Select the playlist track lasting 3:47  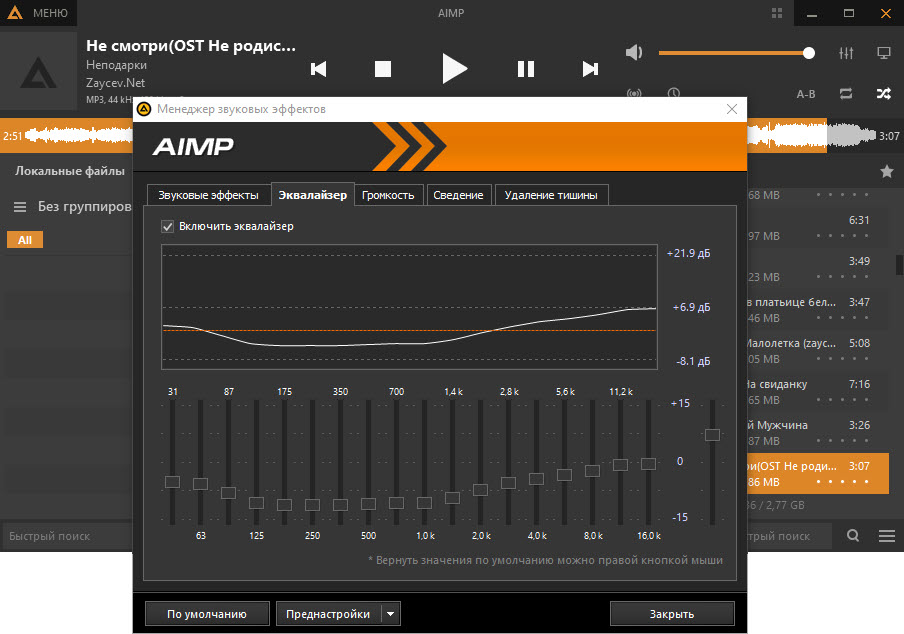point(818,310)
